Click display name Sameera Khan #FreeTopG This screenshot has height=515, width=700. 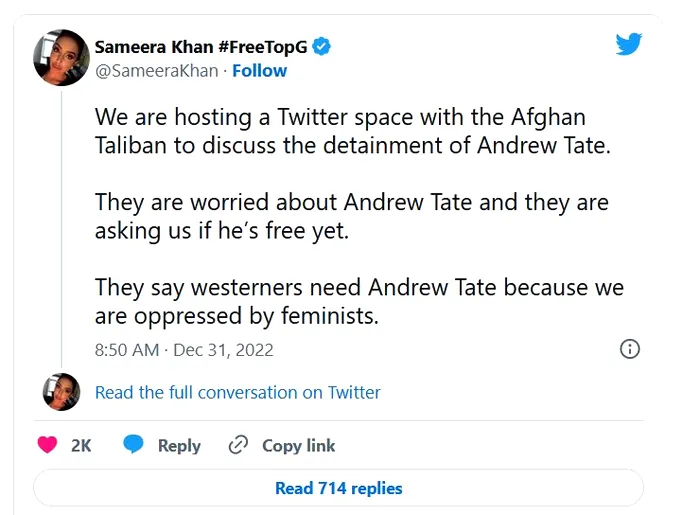[x=200, y=46]
